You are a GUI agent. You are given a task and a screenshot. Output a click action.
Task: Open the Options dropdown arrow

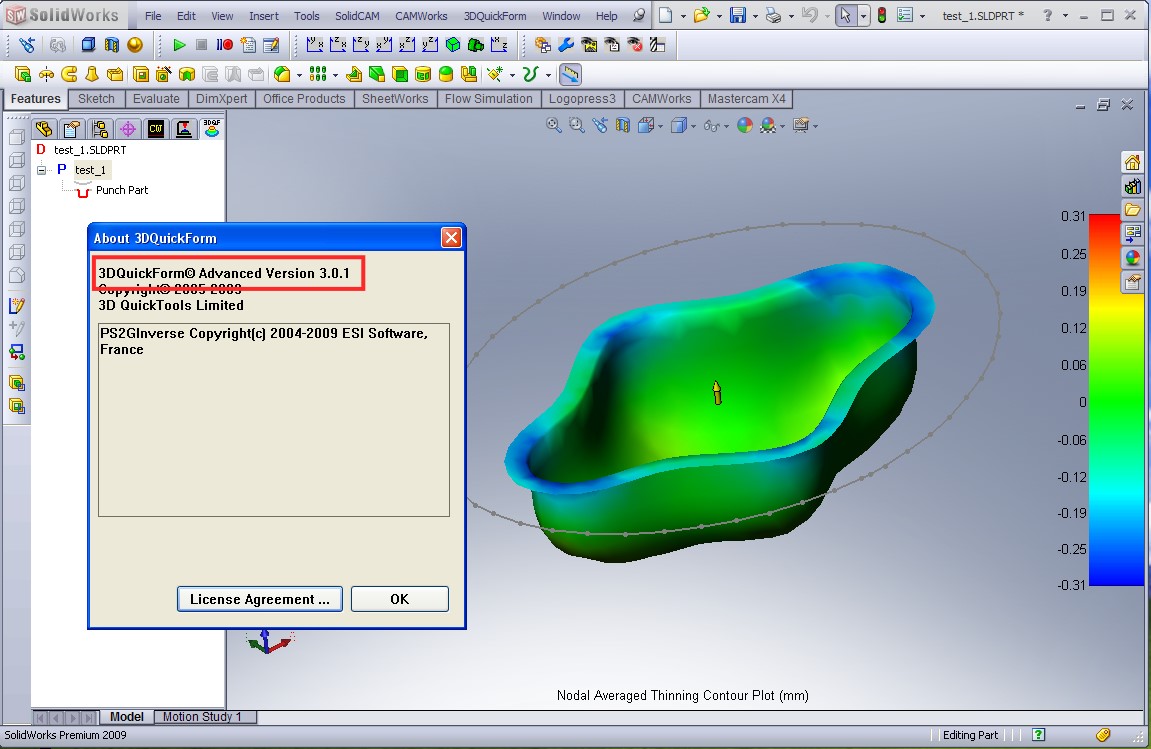tap(923, 16)
